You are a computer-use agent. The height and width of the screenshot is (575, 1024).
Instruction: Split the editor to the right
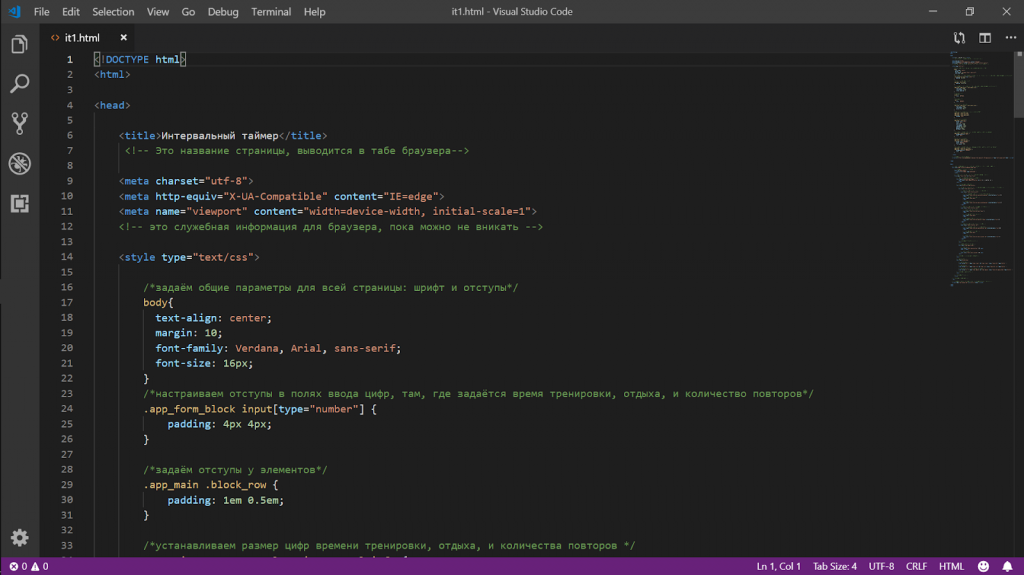985,38
